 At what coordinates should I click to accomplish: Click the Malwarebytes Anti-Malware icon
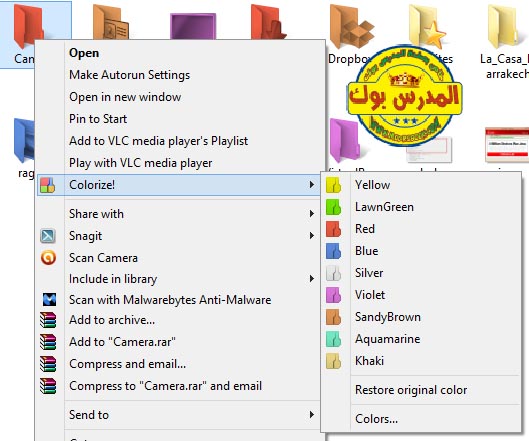click(49, 300)
